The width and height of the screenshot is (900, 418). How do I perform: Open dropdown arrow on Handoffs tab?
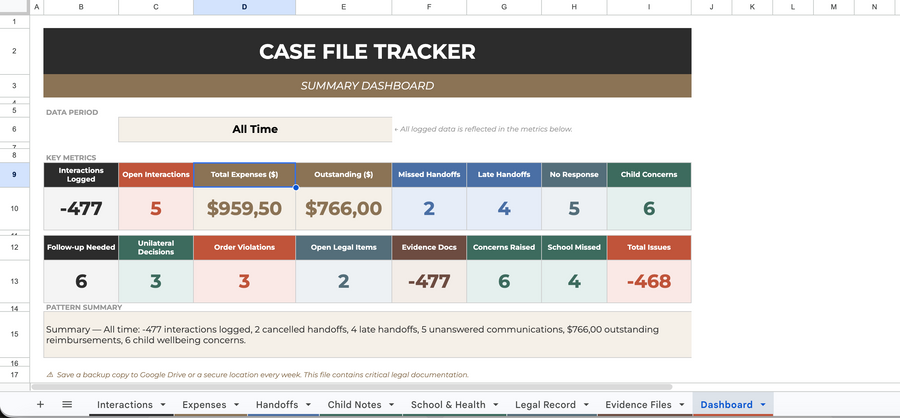[309, 405]
